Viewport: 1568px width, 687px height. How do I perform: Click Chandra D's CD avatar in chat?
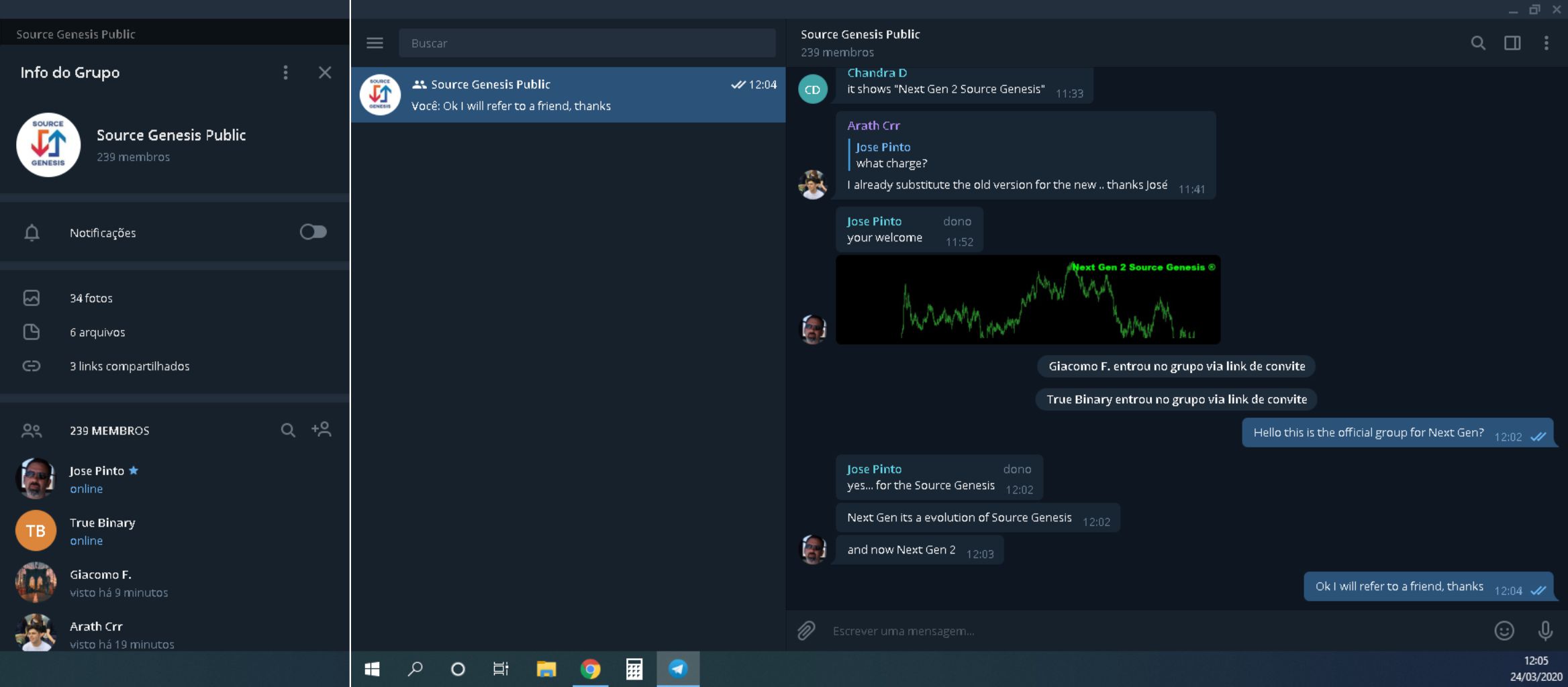point(812,89)
